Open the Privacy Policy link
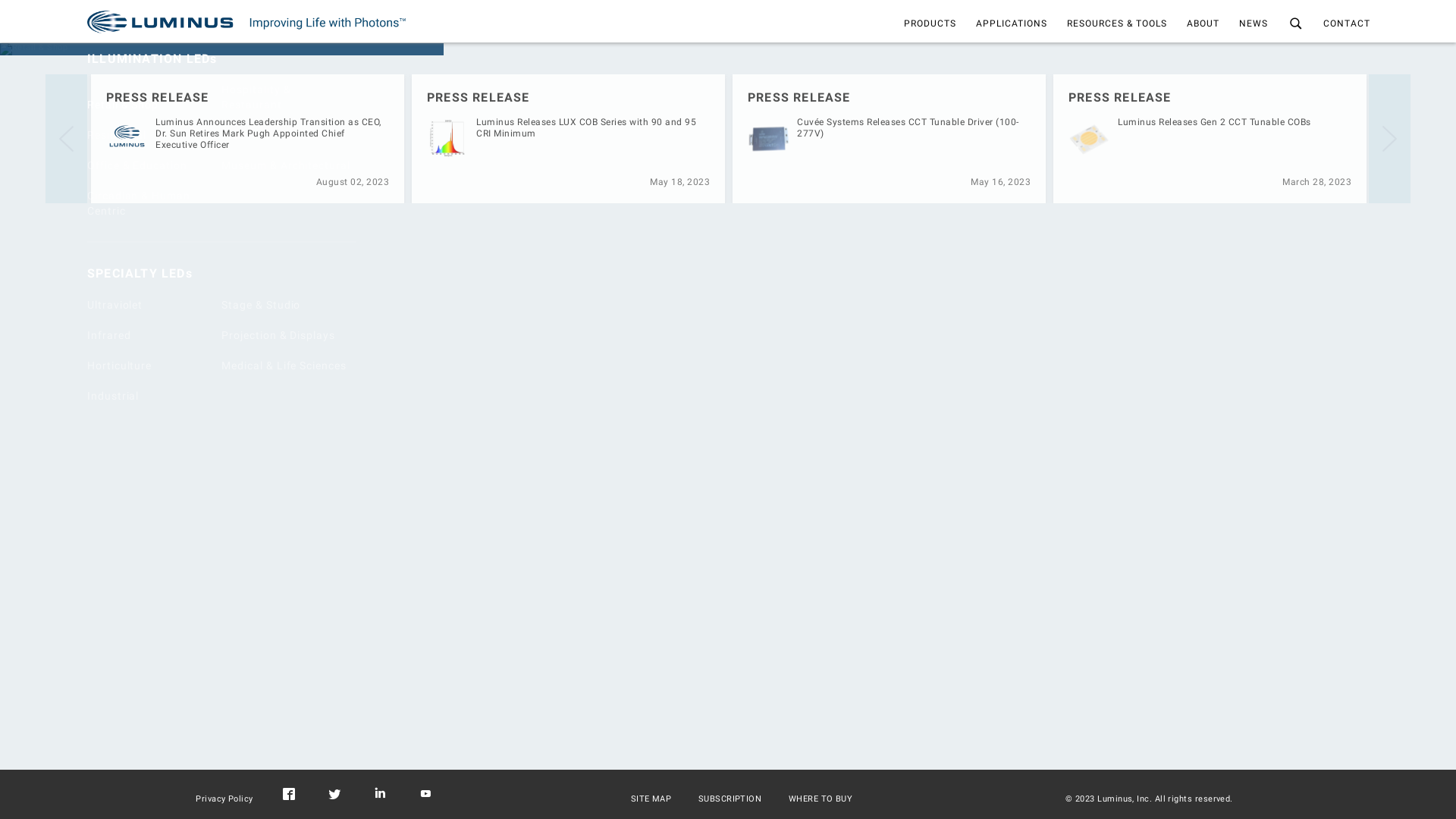Image resolution: width=1456 pixels, height=819 pixels. [x=224, y=799]
